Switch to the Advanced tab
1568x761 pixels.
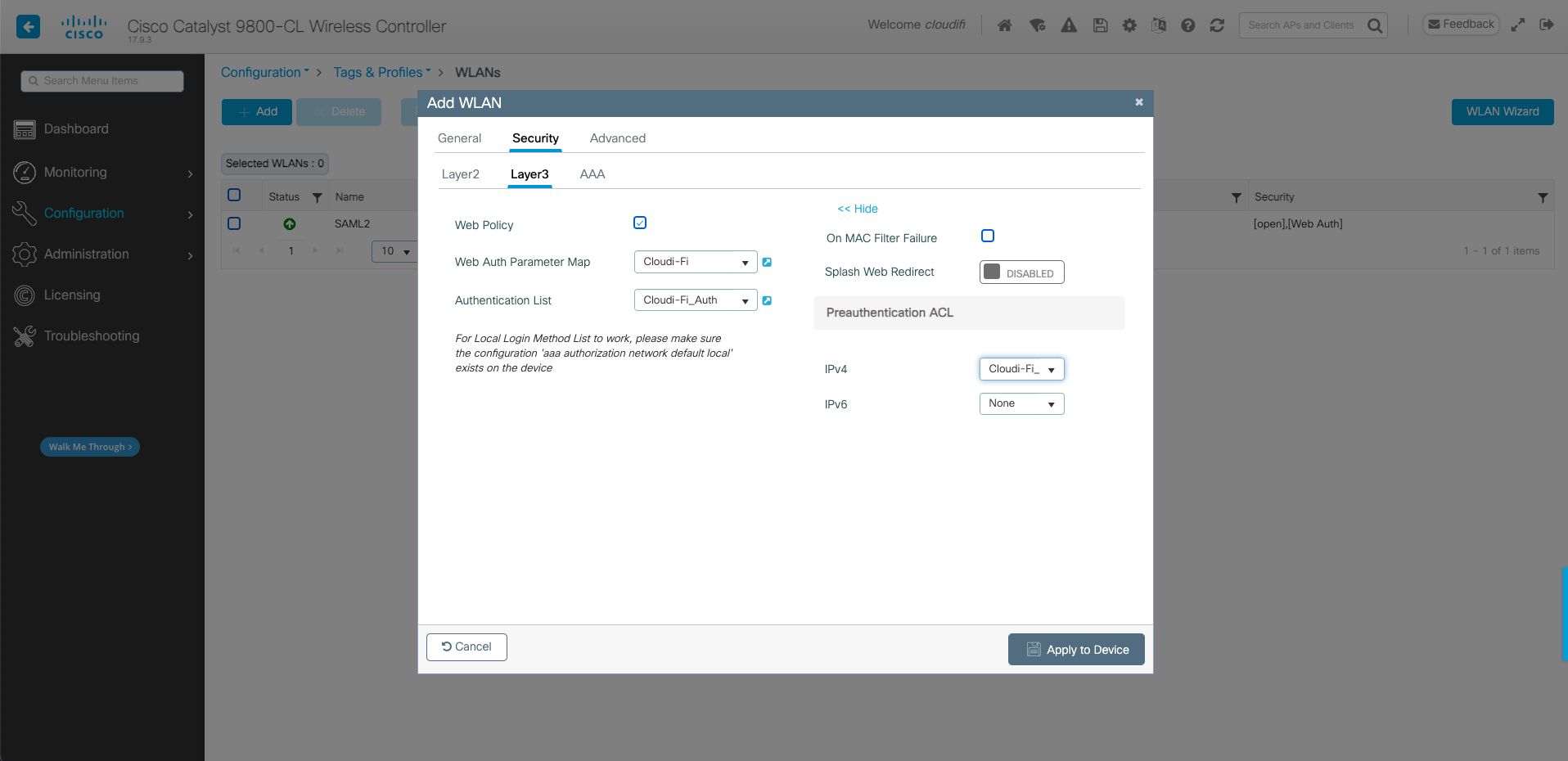tap(618, 138)
